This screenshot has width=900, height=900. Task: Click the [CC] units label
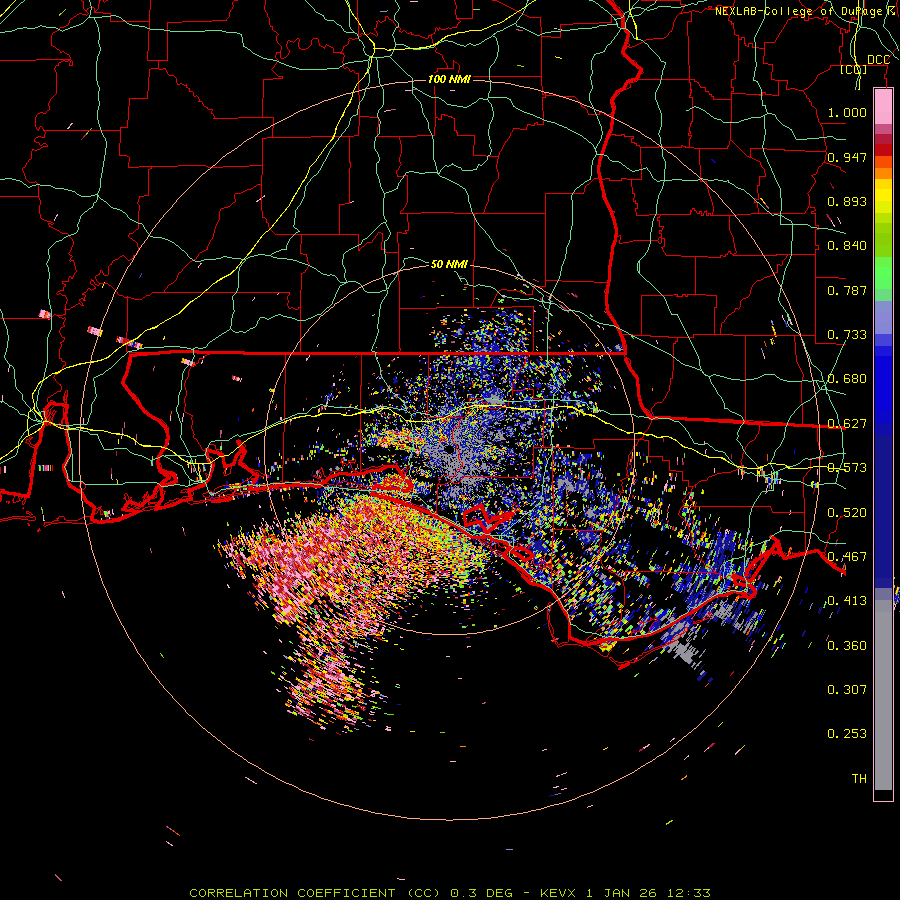pyautogui.click(x=853, y=69)
